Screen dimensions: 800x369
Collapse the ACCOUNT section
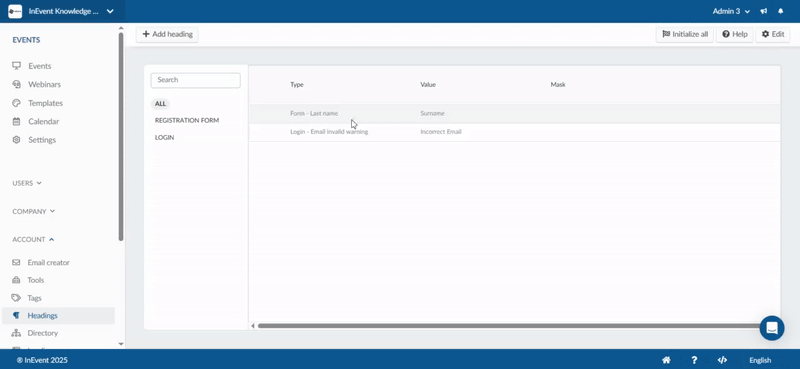pos(33,239)
